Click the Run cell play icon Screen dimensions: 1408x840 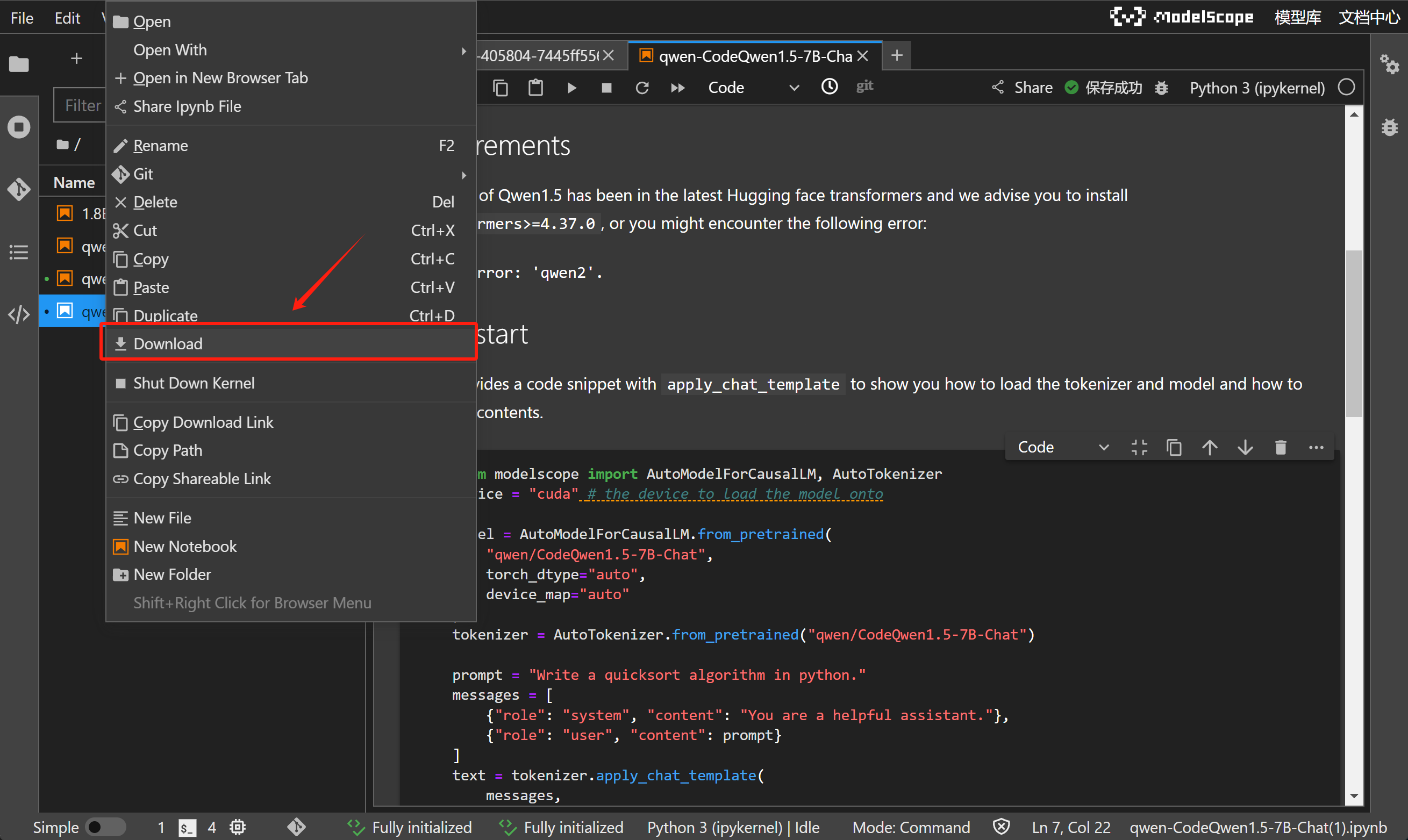(x=571, y=88)
